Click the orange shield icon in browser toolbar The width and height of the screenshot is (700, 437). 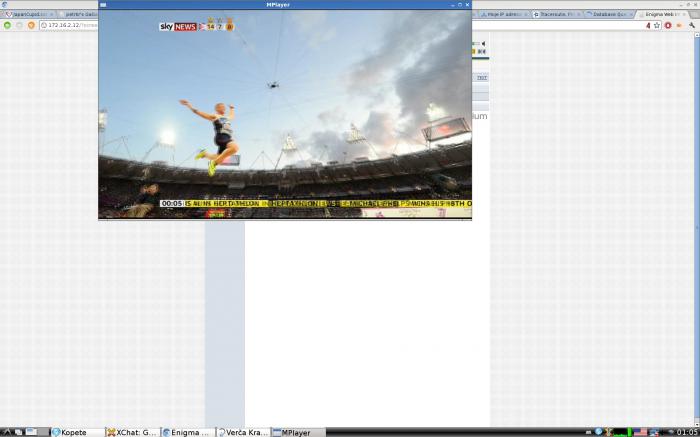(x=31, y=25)
